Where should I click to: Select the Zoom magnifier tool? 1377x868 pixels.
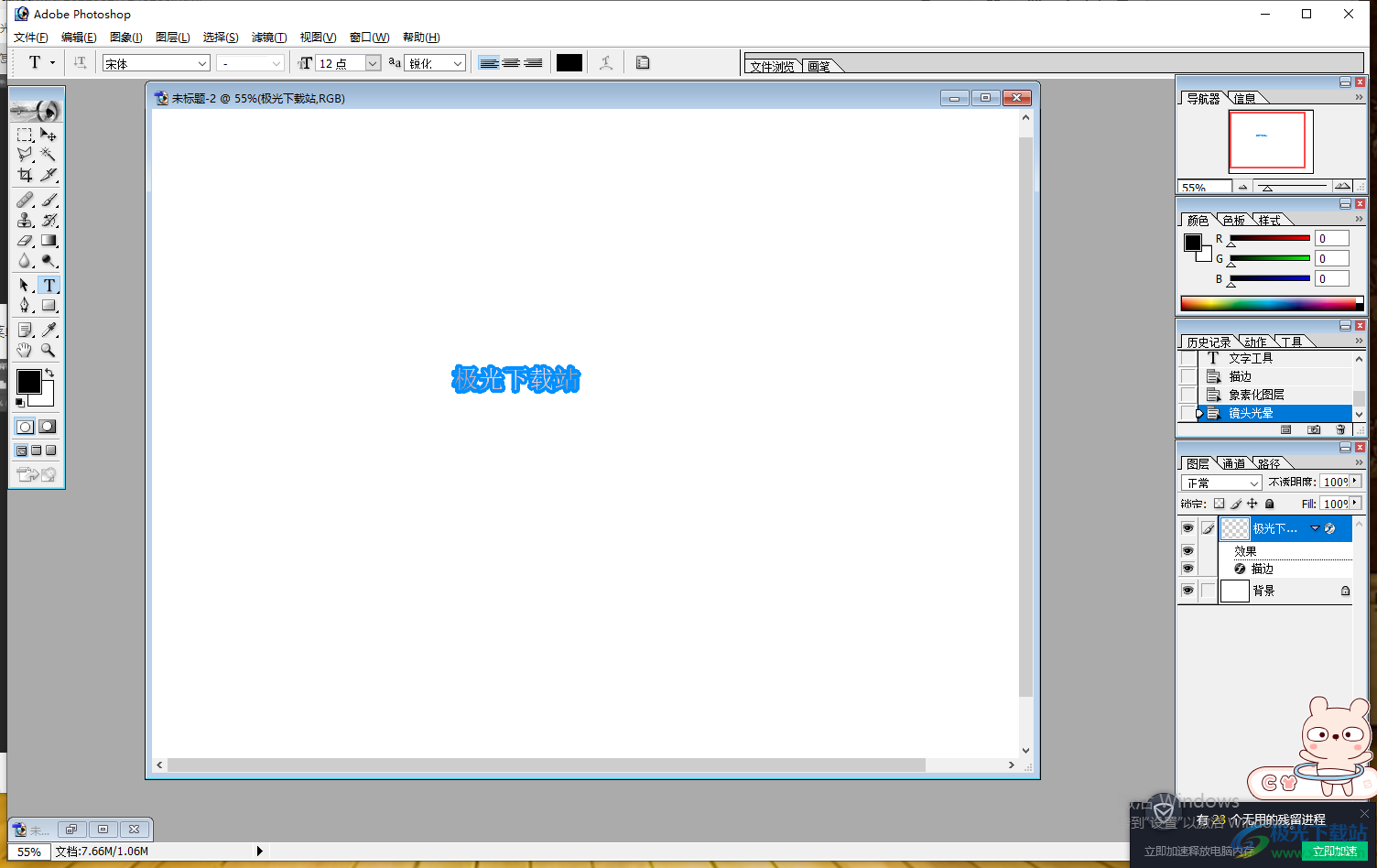pos(49,350)
